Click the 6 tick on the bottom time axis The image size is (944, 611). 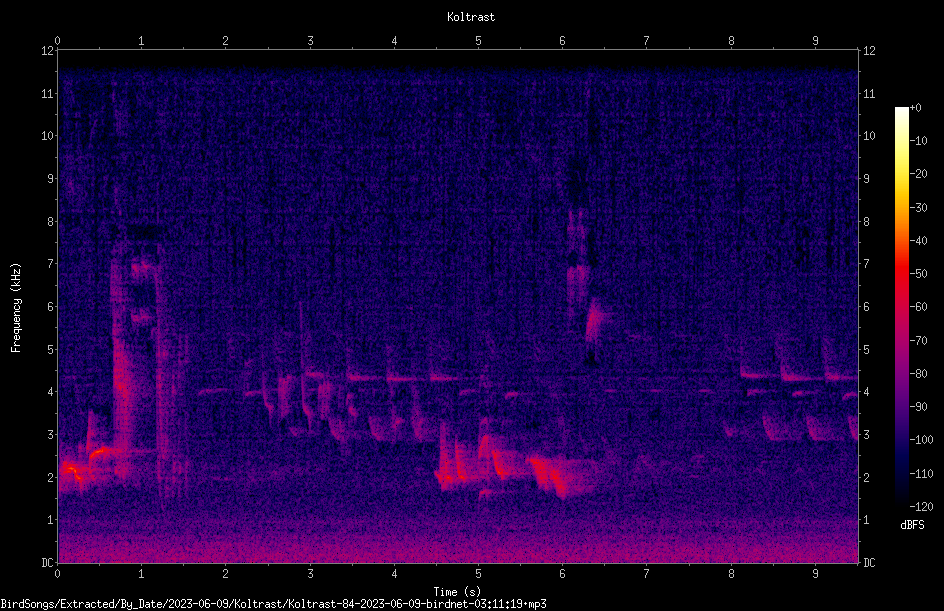coord(562,574)
